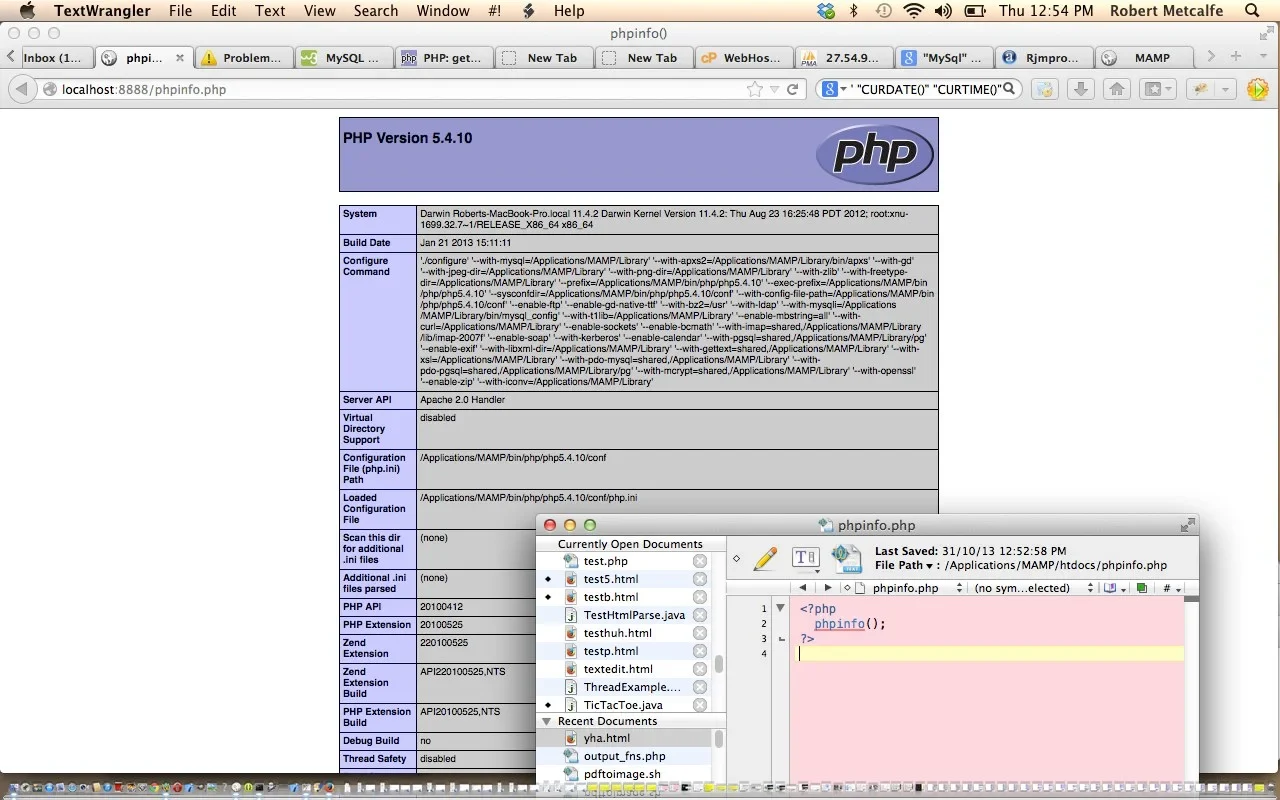Open yha.html from Recent Documents

coord(606,738)
